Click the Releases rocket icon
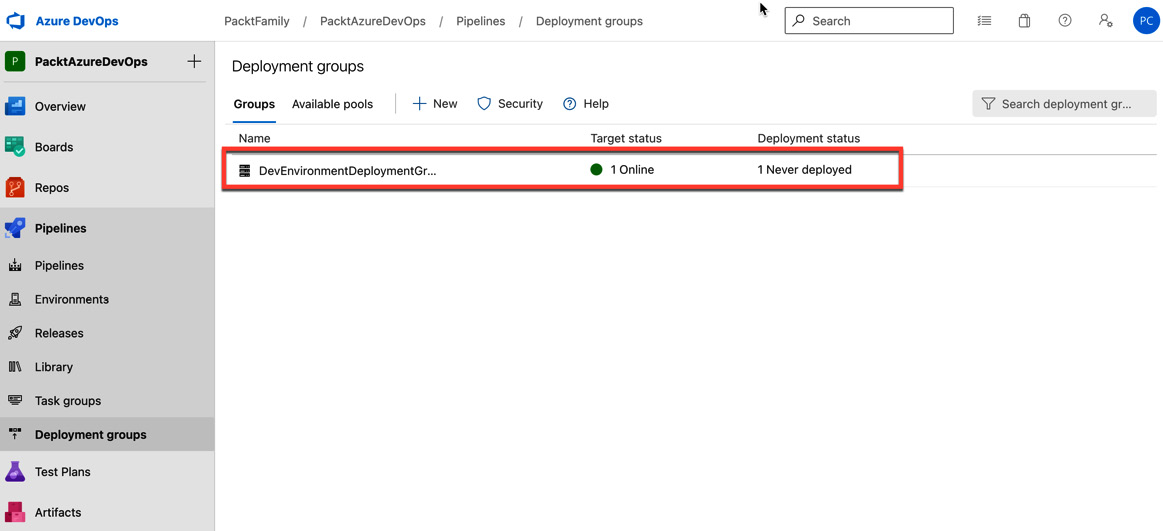 click(x=15, y=333)
